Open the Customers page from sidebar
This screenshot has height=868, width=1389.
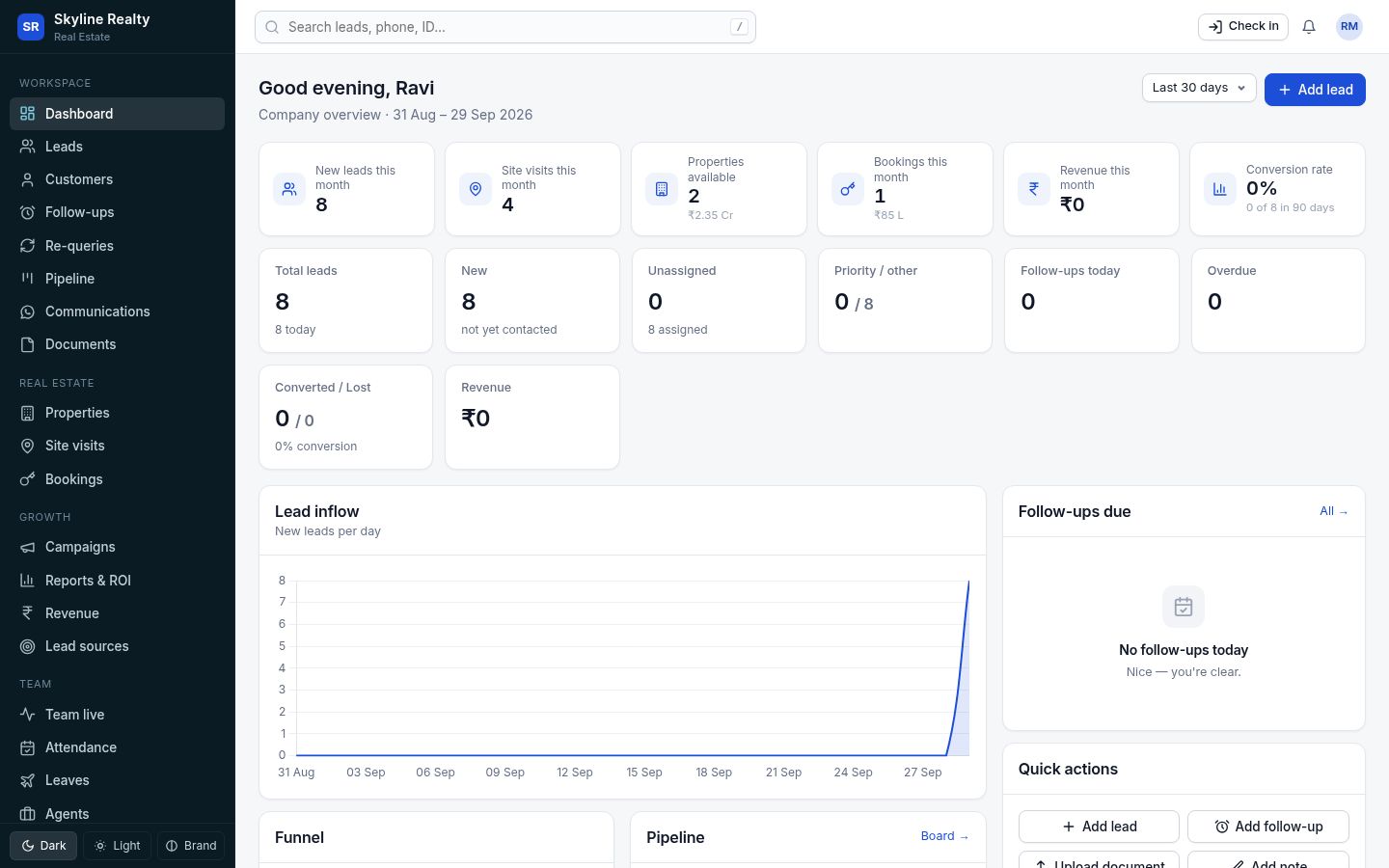click(x=117, y=179)
